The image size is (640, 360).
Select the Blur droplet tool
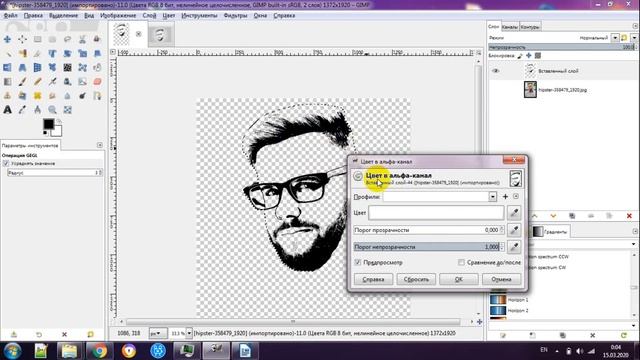click(67, 96)
